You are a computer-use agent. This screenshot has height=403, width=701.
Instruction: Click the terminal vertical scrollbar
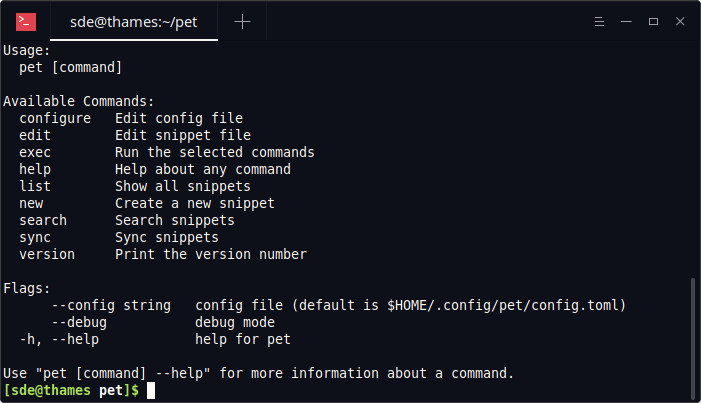[693, 338]
